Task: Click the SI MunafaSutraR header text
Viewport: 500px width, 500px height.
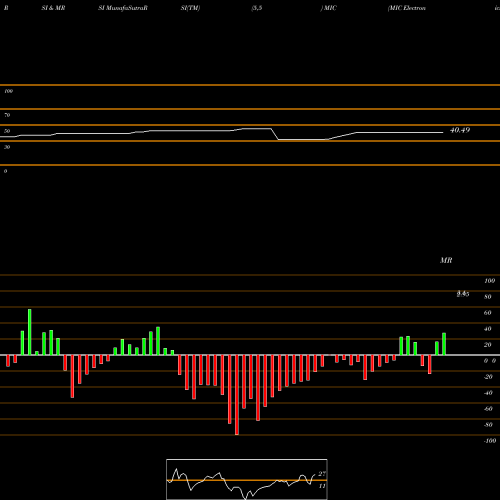Action: 123,8
